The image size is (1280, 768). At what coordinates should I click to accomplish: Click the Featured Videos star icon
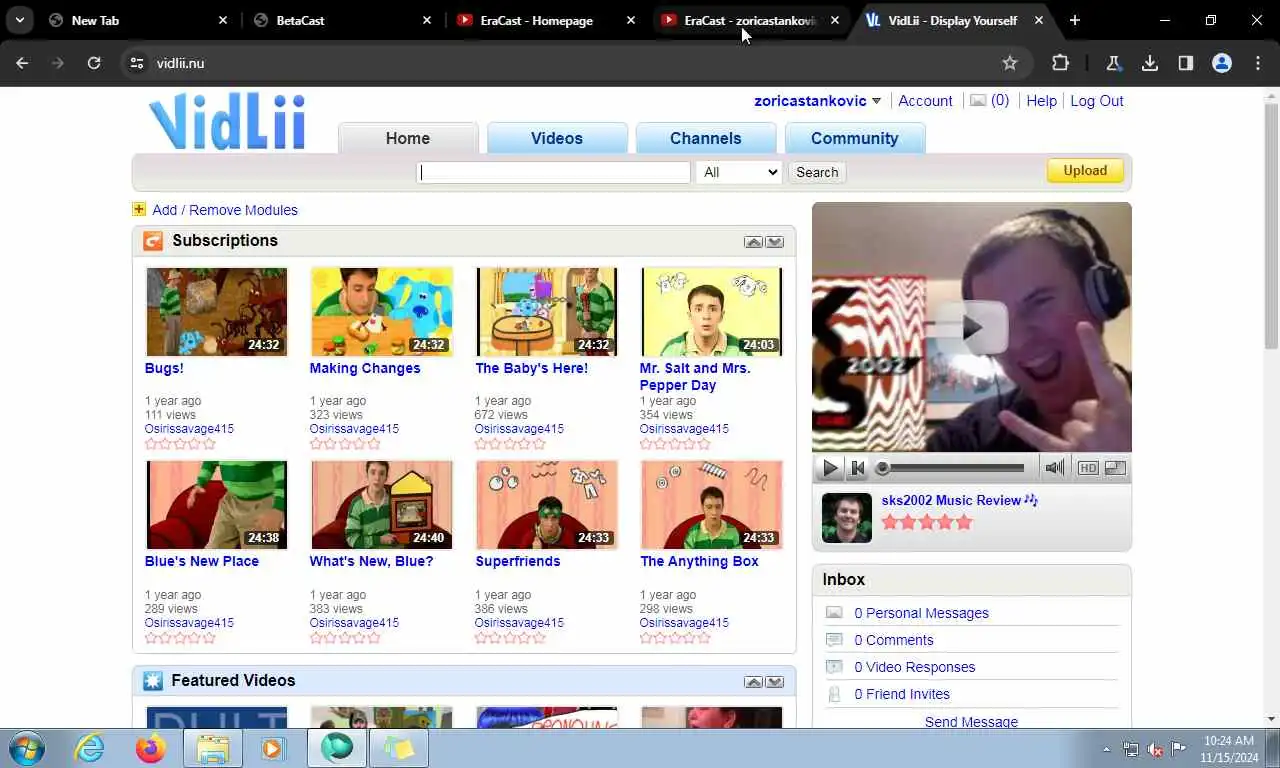(x=152, y=681)
